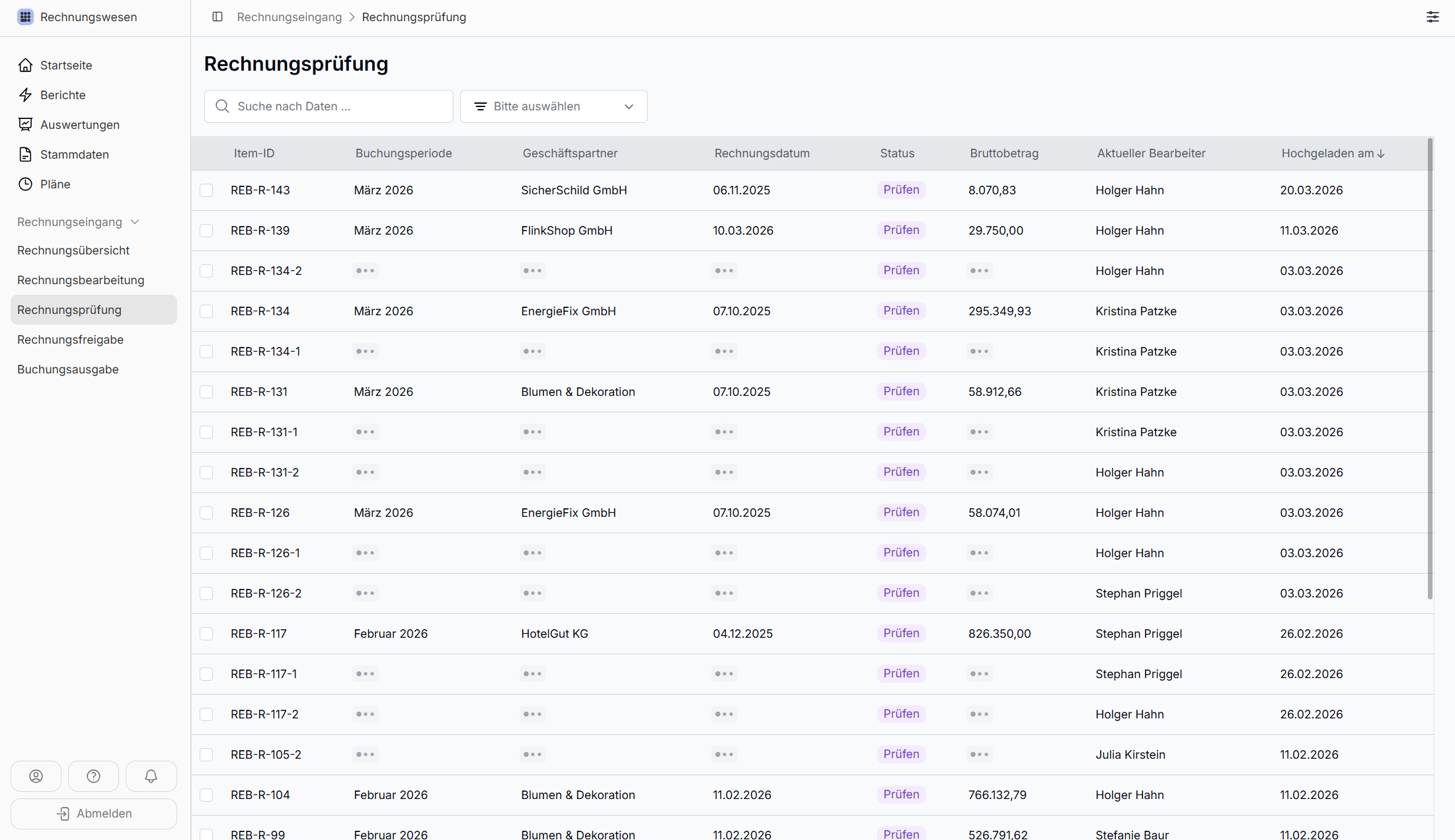Open the help question mark icon

point(93,776)
